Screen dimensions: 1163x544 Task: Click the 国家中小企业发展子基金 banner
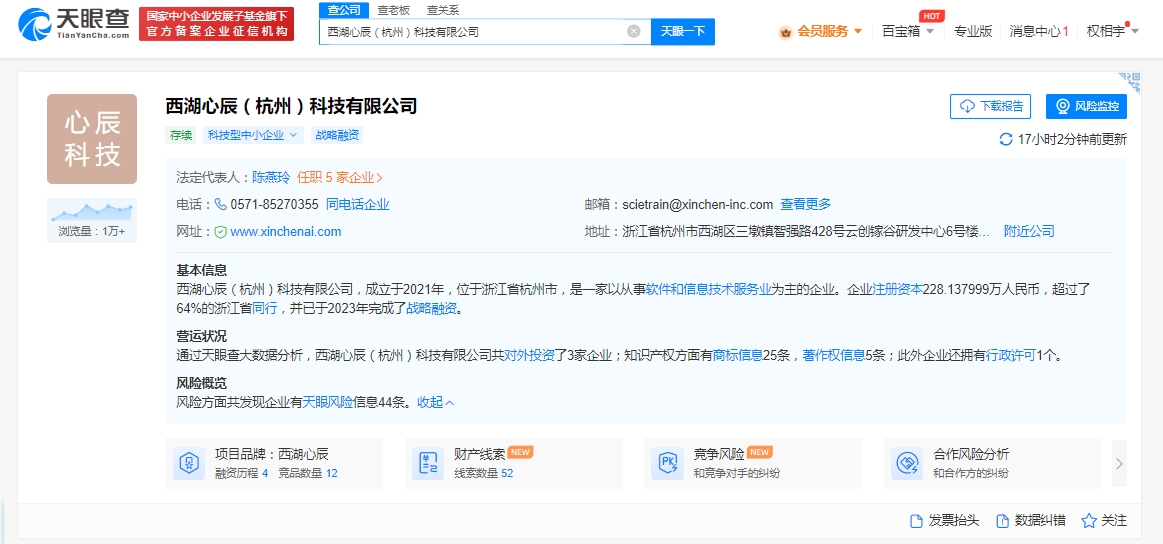(217, 24)
